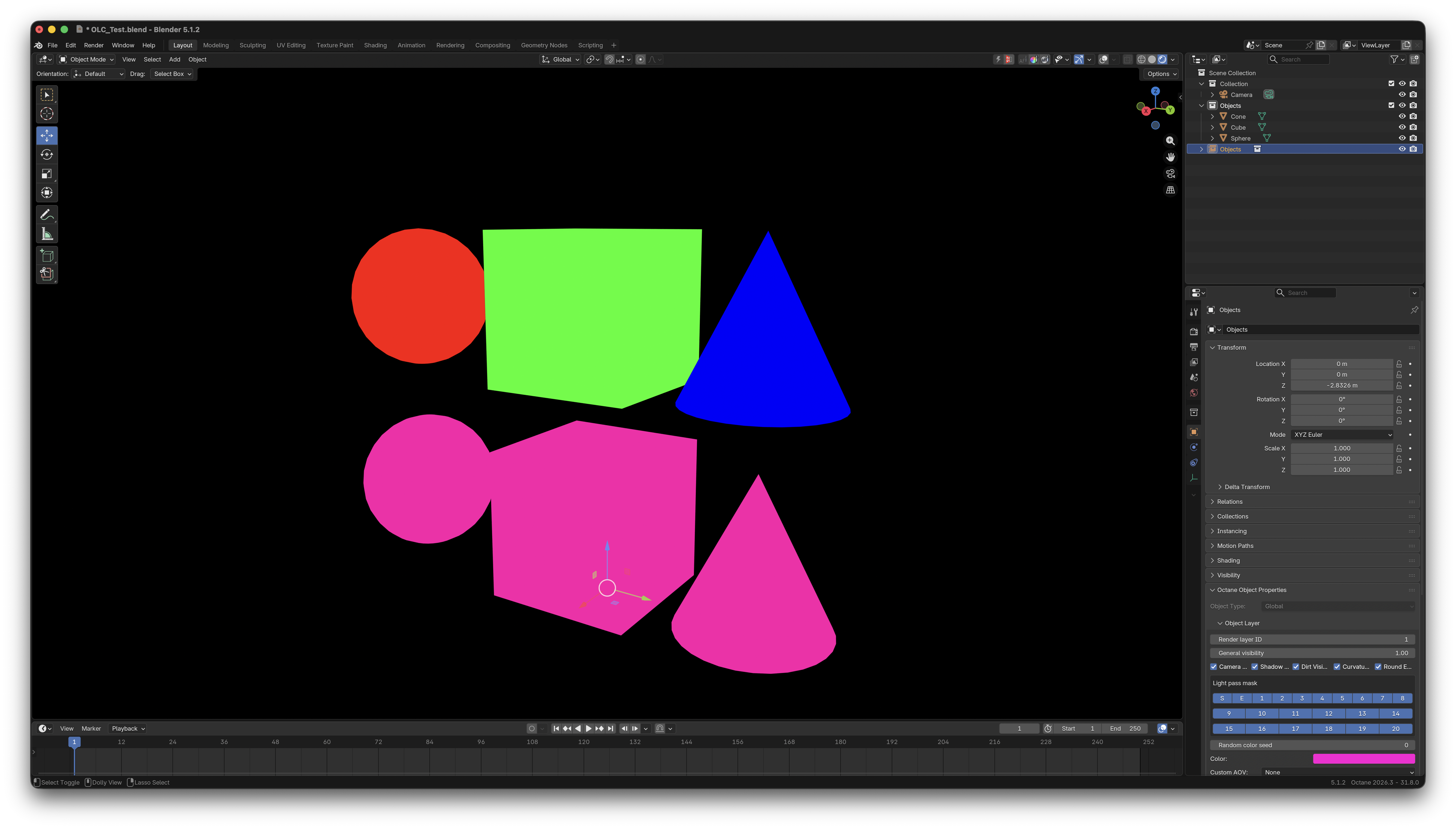This screenshot has height=829, width=1456.
Task: Open the Output properties tab
Action: 1194,347
